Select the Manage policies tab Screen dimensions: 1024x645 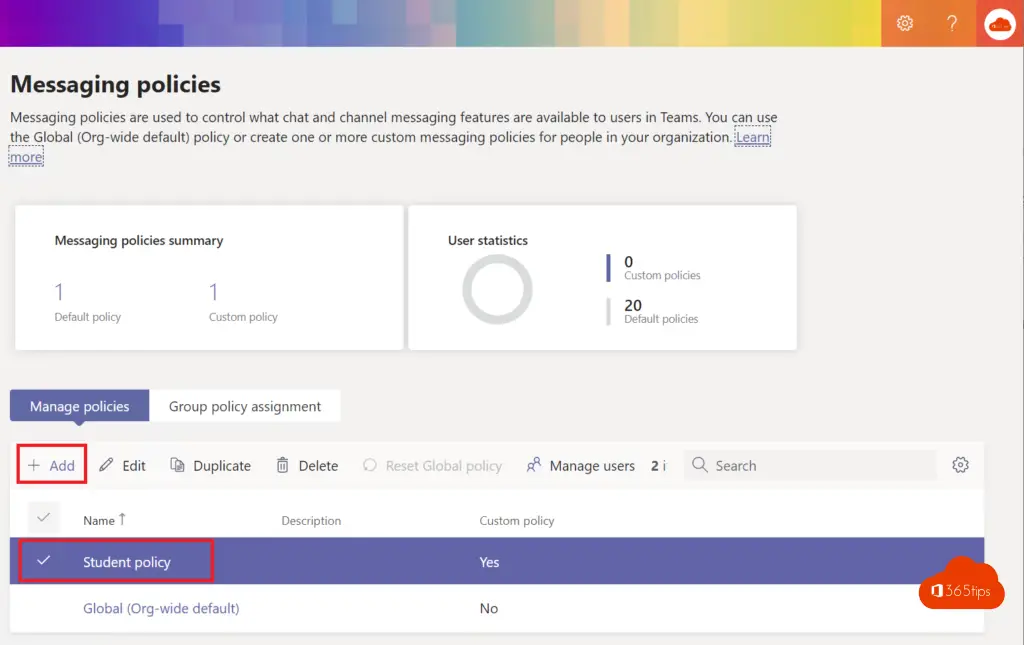pyautogui.click(x=80, y=406)
